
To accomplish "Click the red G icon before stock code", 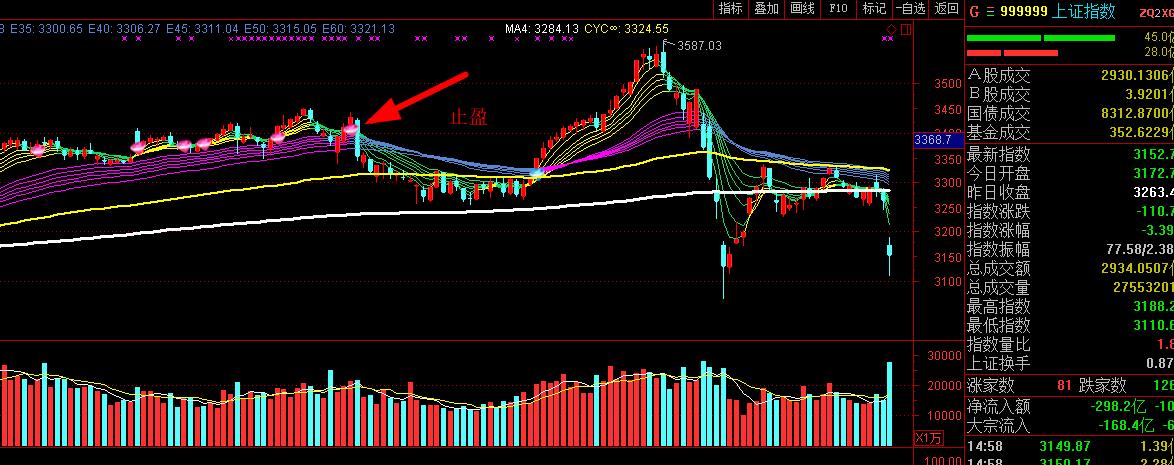I will pos(973,11).
